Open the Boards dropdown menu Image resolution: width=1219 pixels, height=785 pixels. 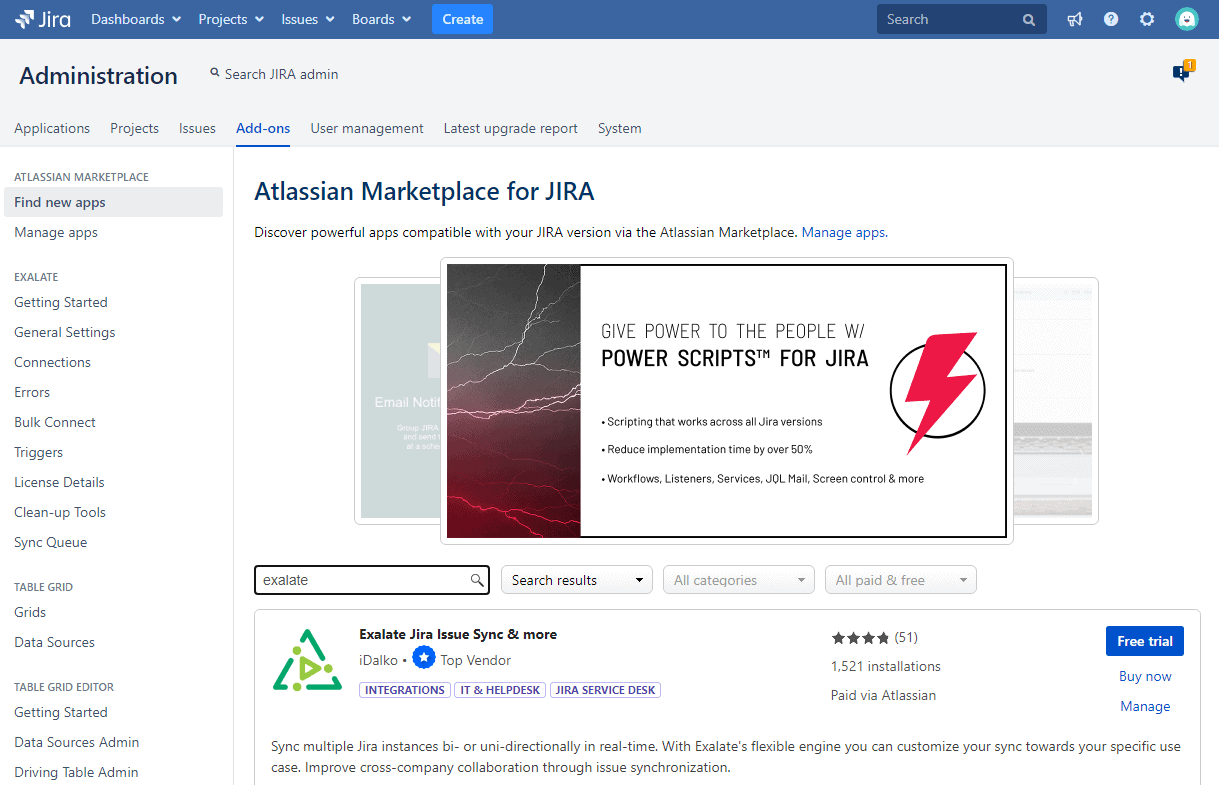[x=382, y=19]
